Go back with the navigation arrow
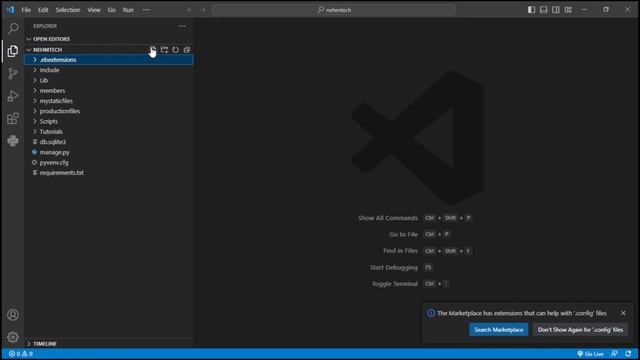 coord(190,10)
